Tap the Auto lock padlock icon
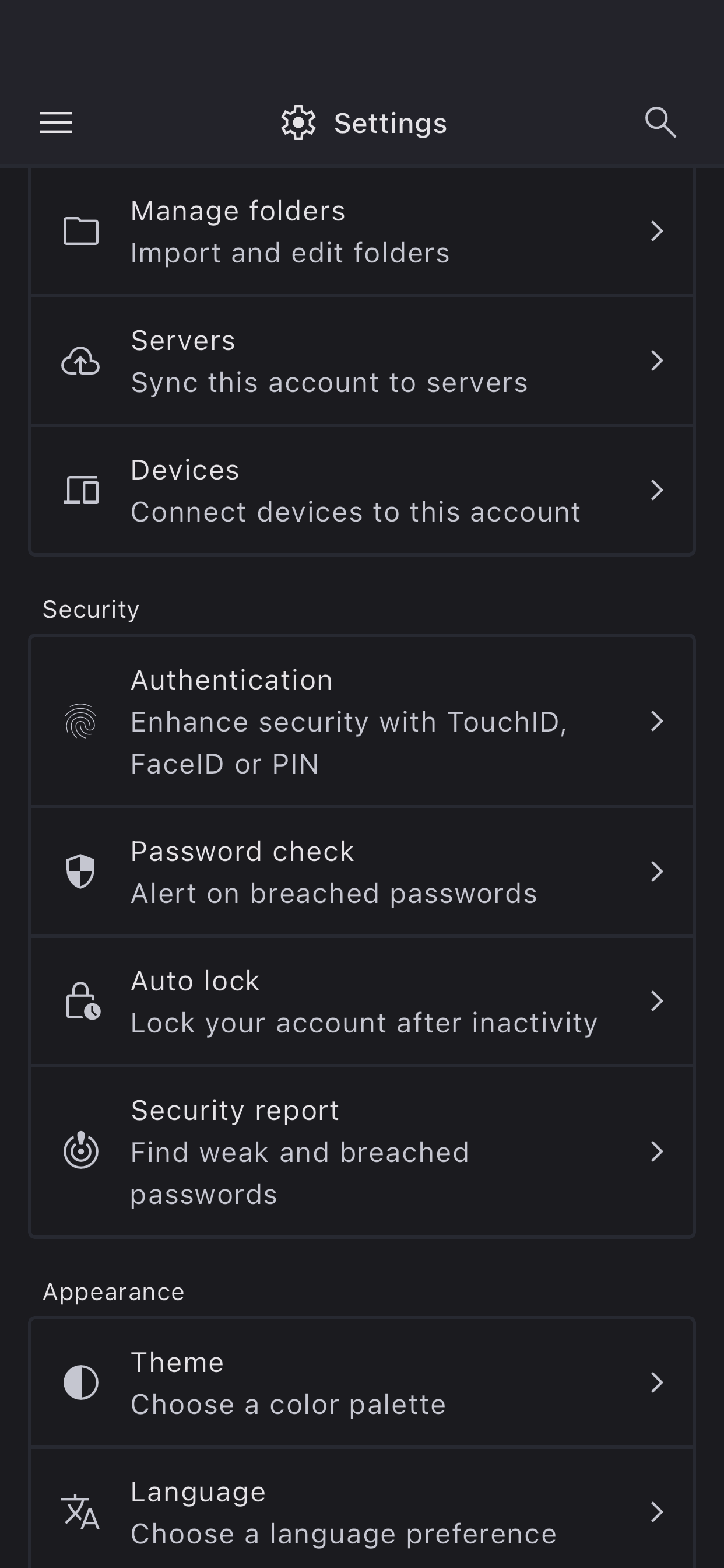The image size is (724, 1568). (x=82, y=1002)
